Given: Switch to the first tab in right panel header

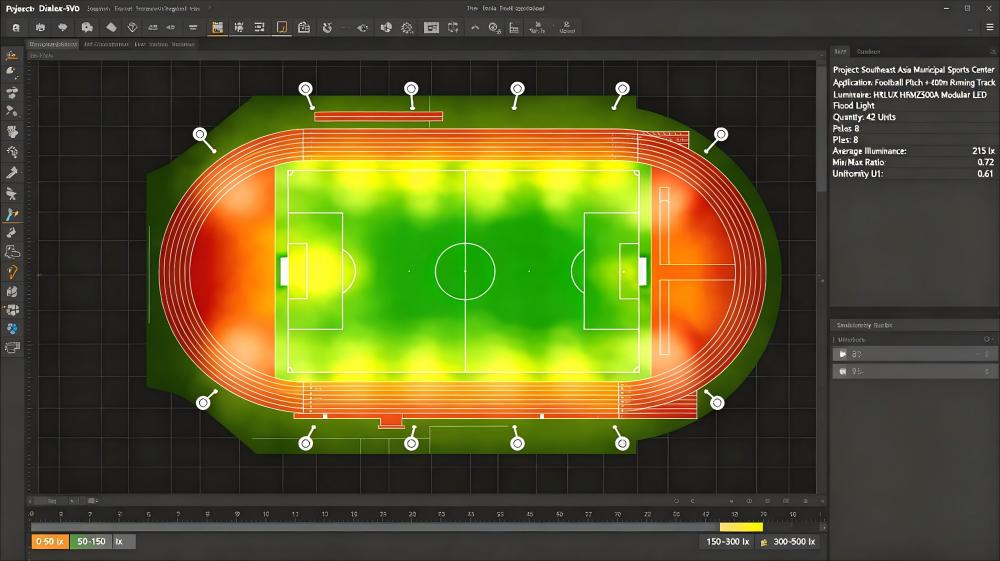Looking at the screenshot, I should [841, 52].
